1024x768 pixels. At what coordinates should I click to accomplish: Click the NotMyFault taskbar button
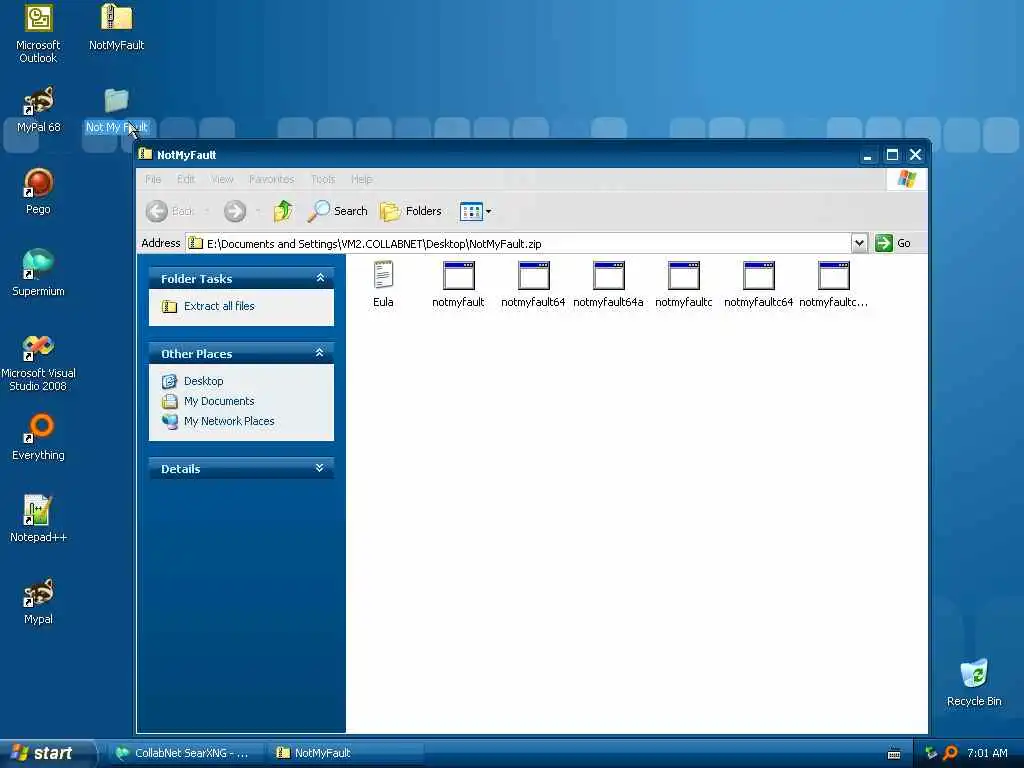[x=346, y=753]
